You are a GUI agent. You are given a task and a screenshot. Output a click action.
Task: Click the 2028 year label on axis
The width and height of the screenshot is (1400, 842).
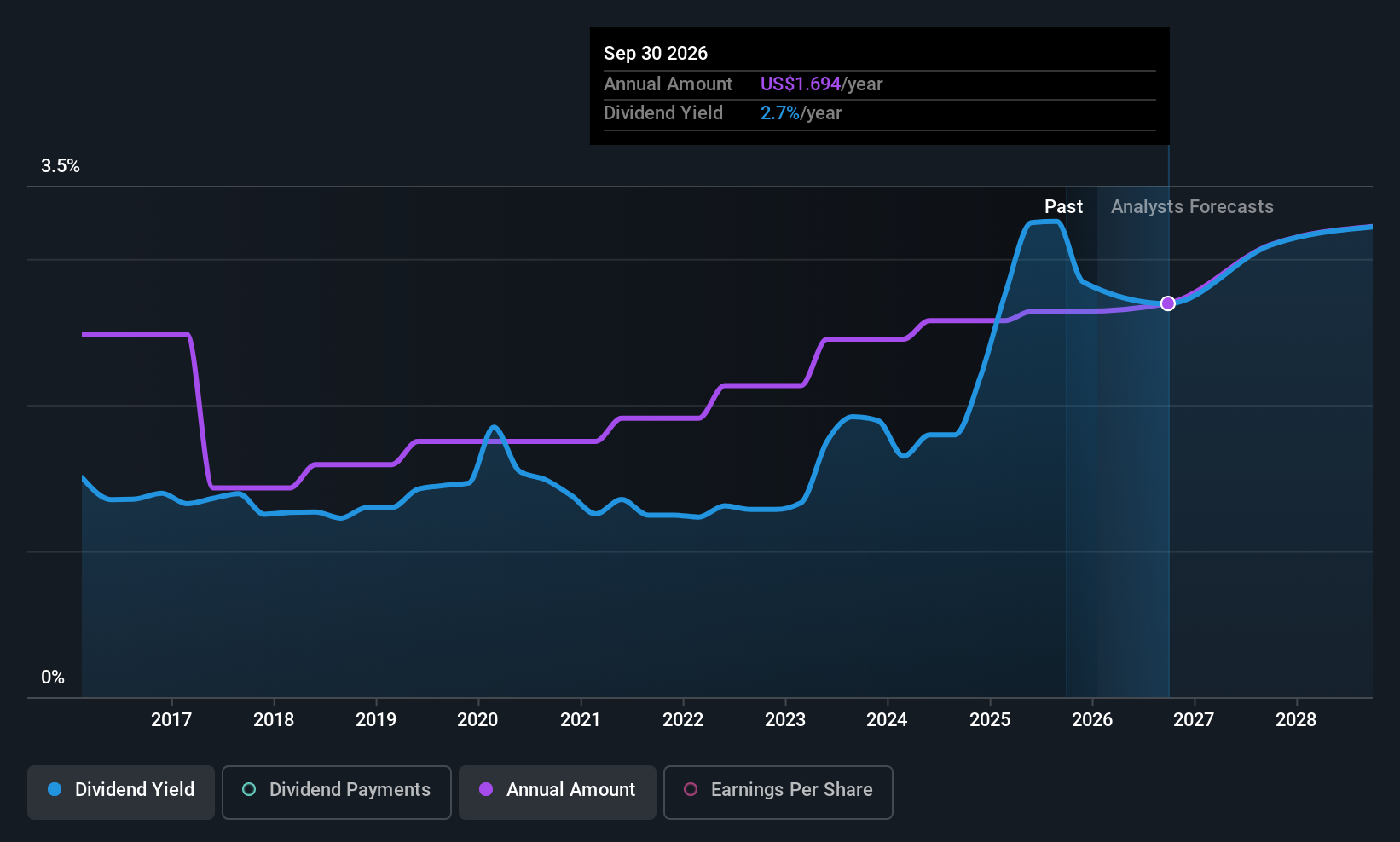click(x=1296, y=720)
